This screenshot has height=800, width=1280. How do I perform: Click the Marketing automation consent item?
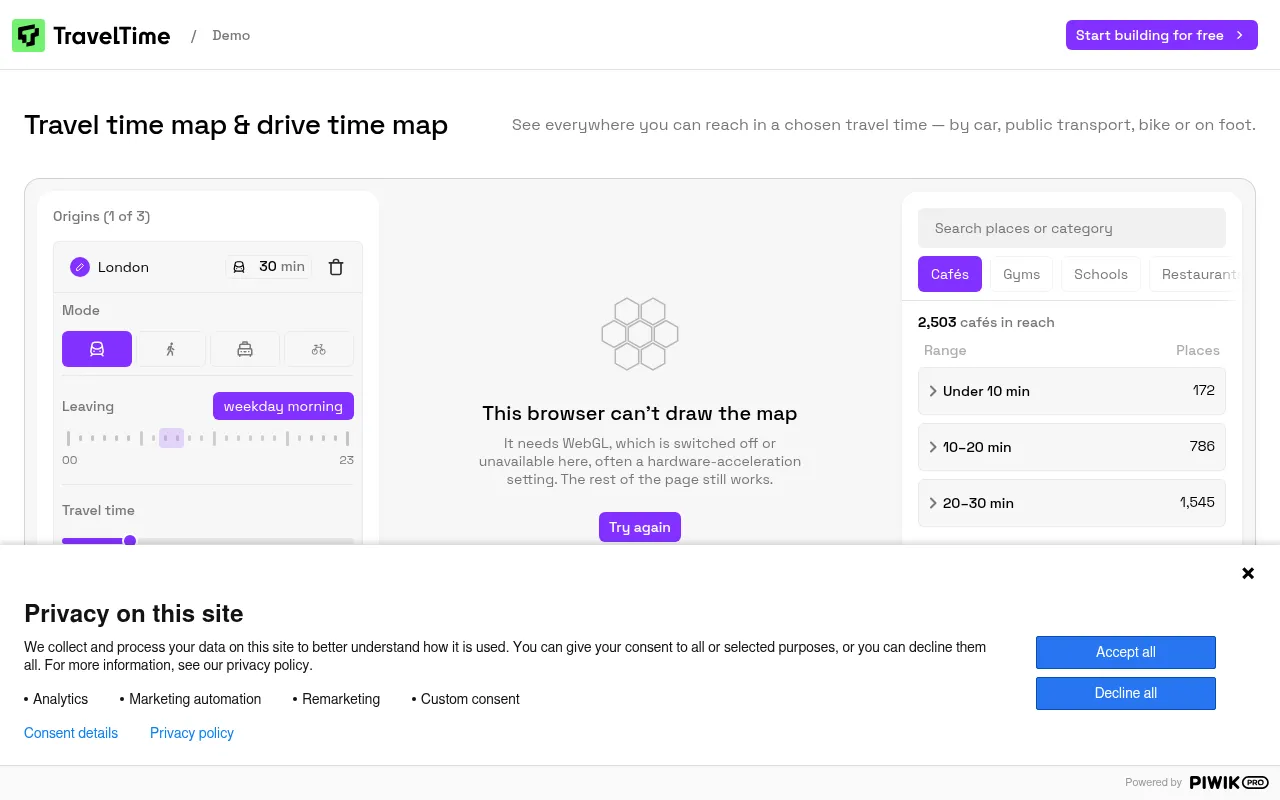pos(190,699)
